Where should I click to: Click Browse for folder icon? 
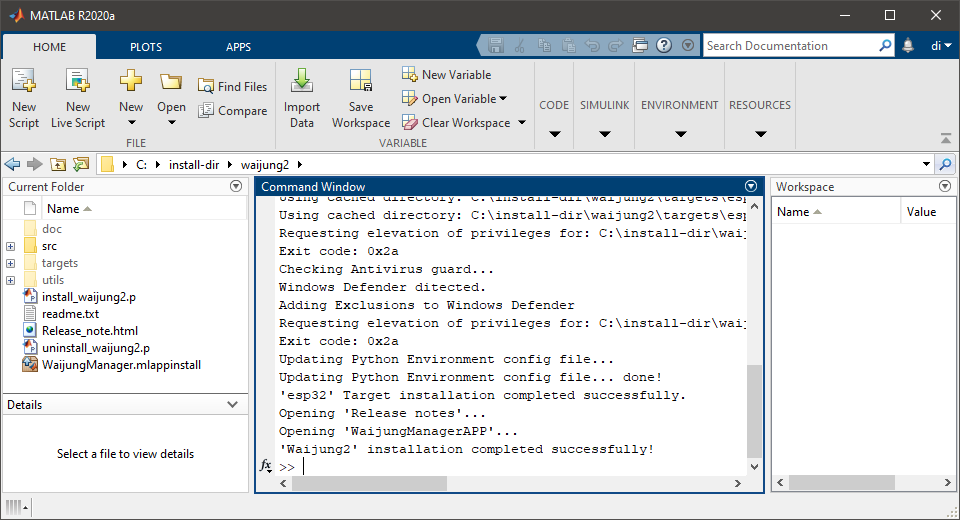[x=81, y=164]
